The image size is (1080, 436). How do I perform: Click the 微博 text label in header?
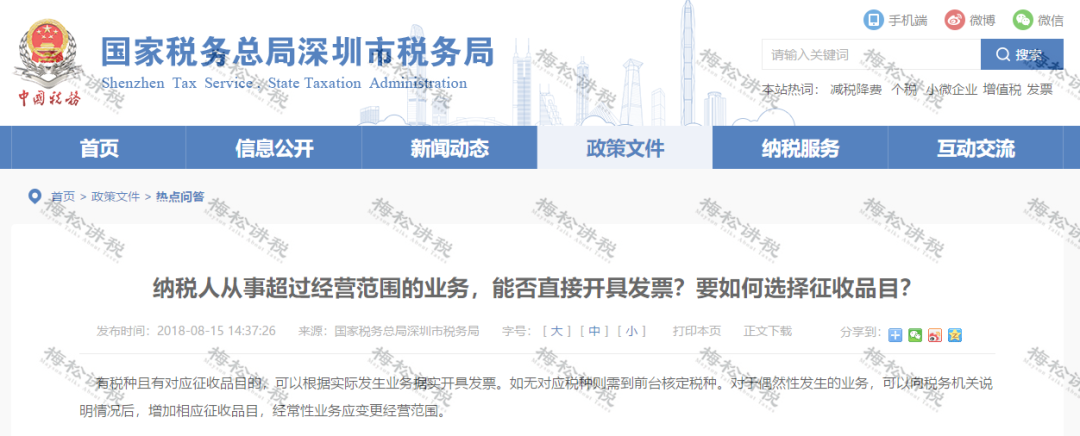982,20
